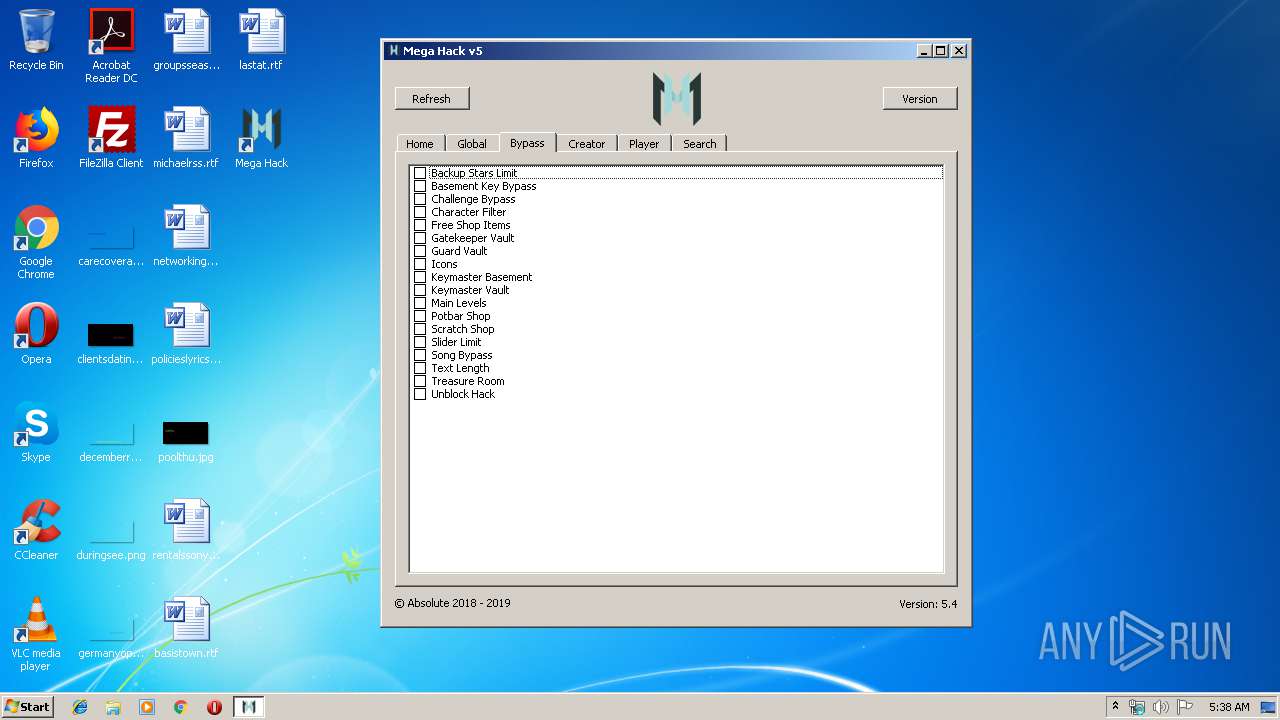Open Internet Explorer from taskbar
The height and width of the screenshot is (720, 1280).
point(80,707)
